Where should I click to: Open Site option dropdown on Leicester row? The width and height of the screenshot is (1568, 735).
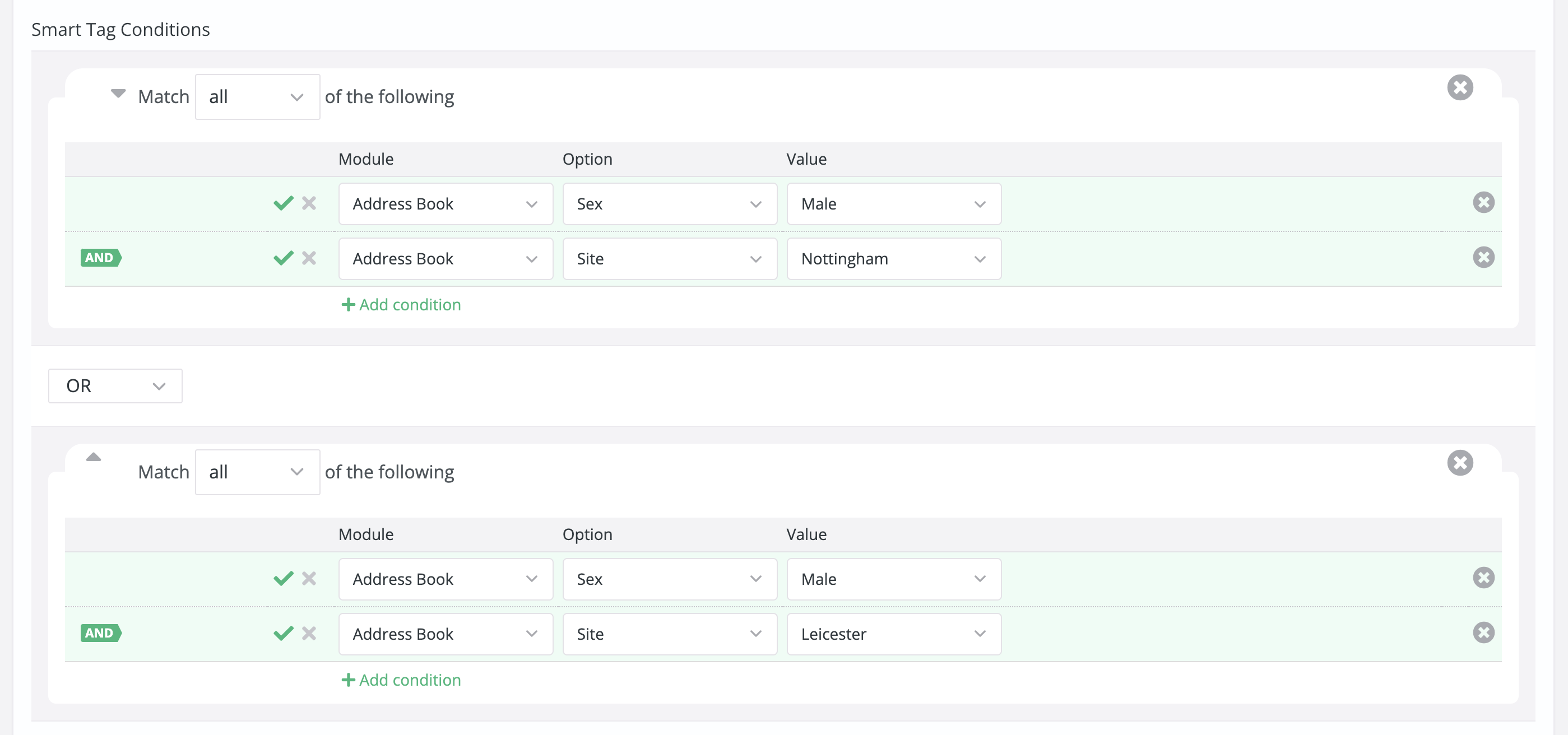670,634
